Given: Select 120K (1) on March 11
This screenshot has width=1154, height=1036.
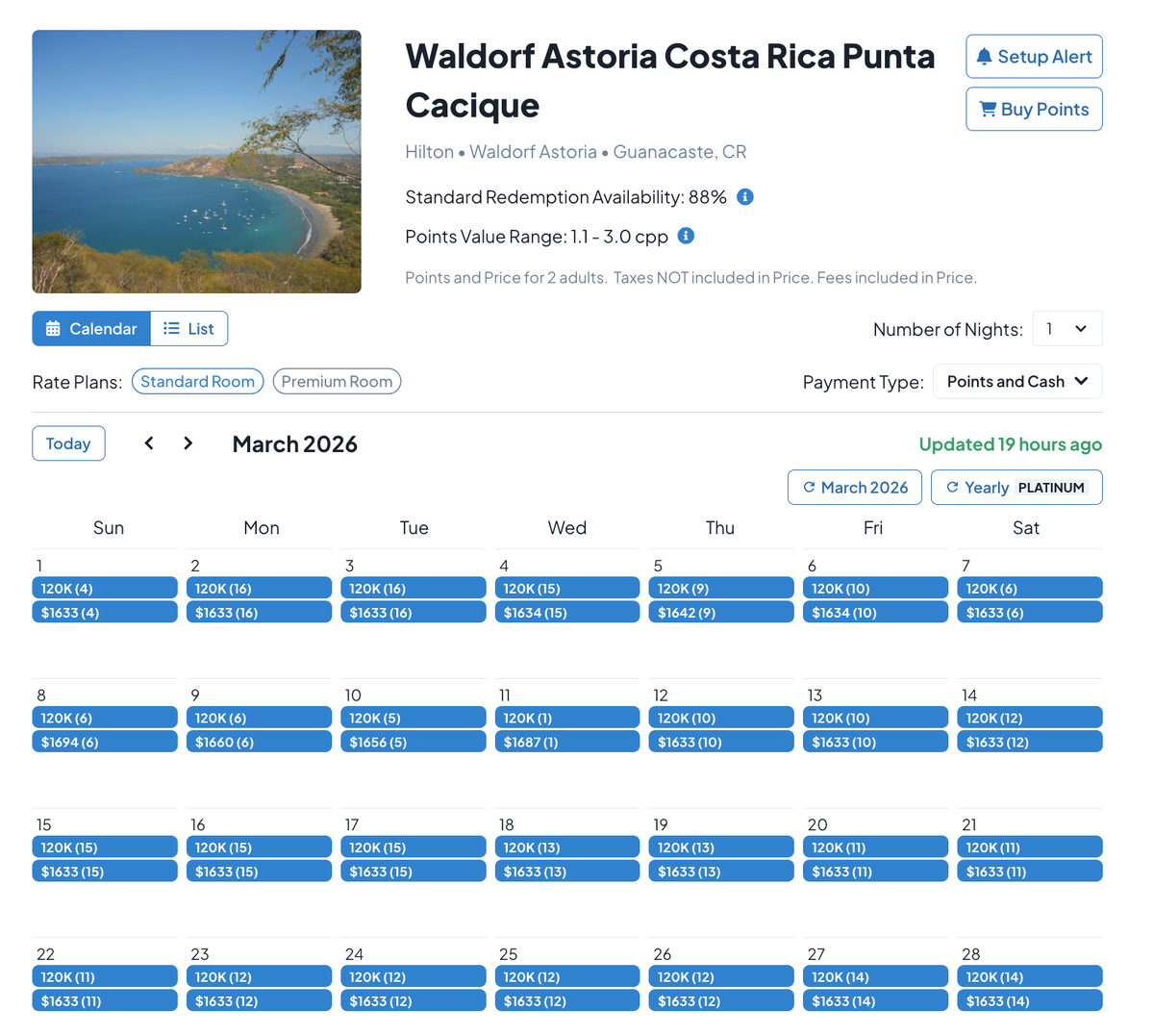Looking at the screenshot, I should [567, 718].
